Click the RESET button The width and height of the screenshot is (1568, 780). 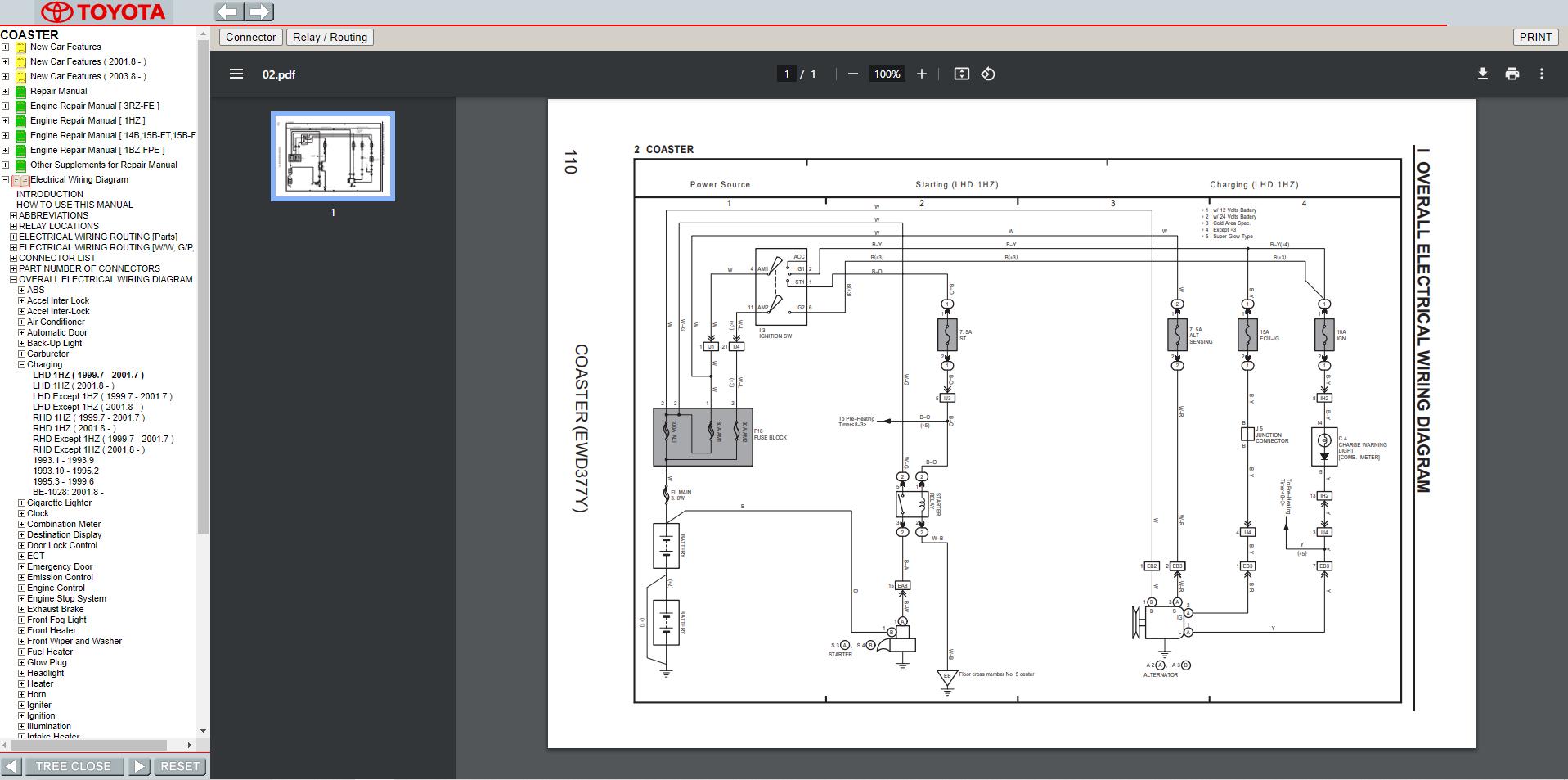pyautogui.click(x=180, y=767)
